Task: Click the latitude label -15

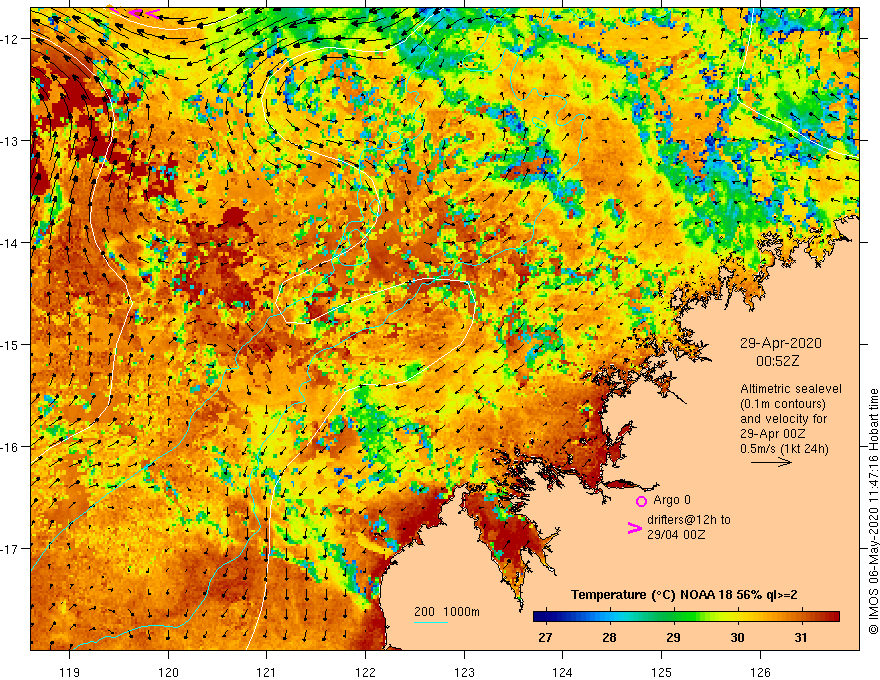Action: tap(11, 345)
